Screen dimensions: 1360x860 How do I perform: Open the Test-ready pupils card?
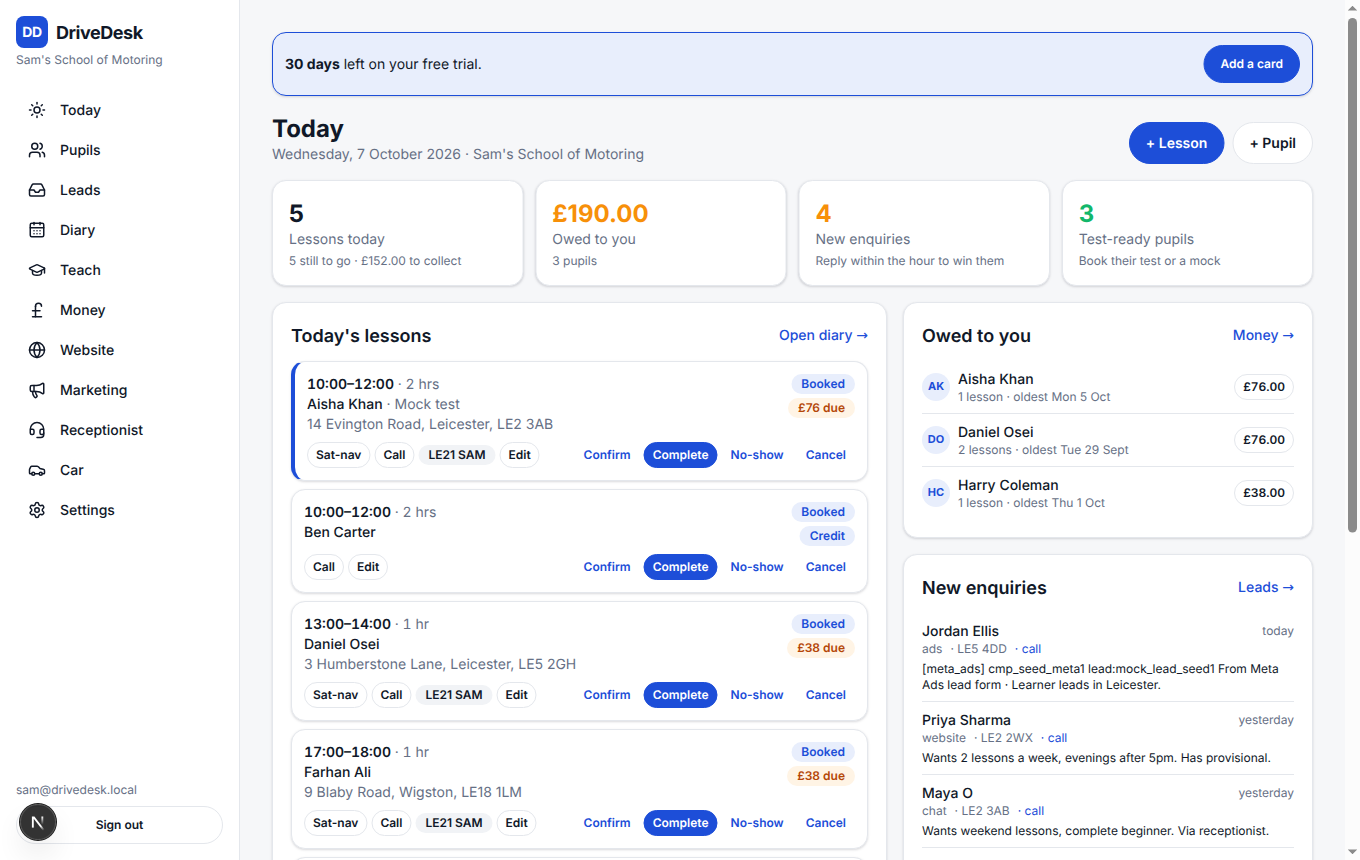pyautogui.click(x=1187, y=233)
